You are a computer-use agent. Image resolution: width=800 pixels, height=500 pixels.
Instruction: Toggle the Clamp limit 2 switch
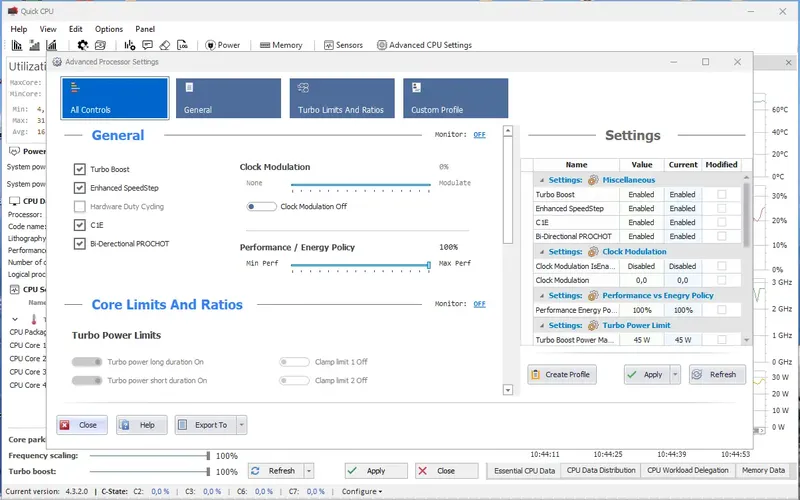point(294,380)
